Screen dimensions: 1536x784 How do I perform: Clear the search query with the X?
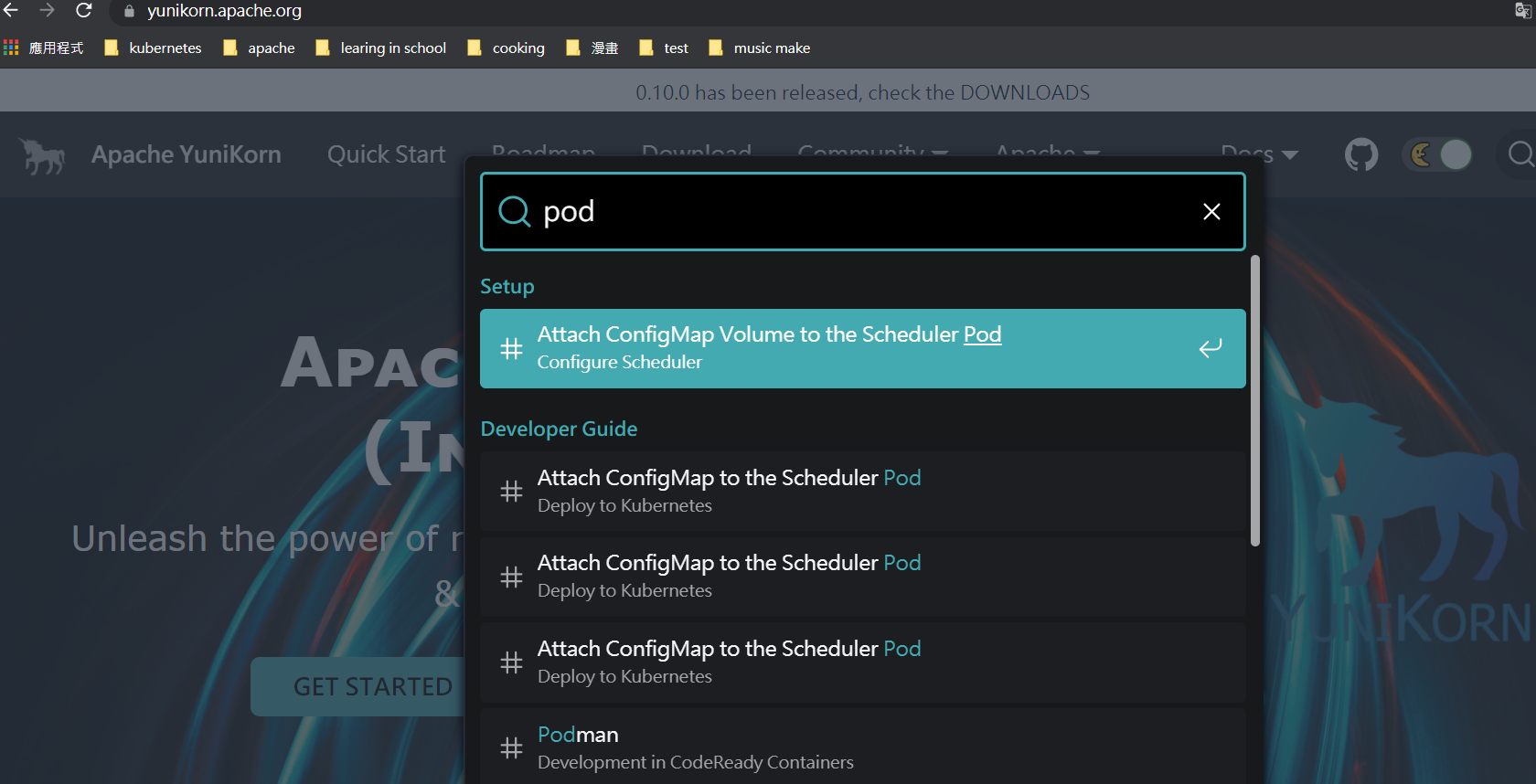[1211, 211]
